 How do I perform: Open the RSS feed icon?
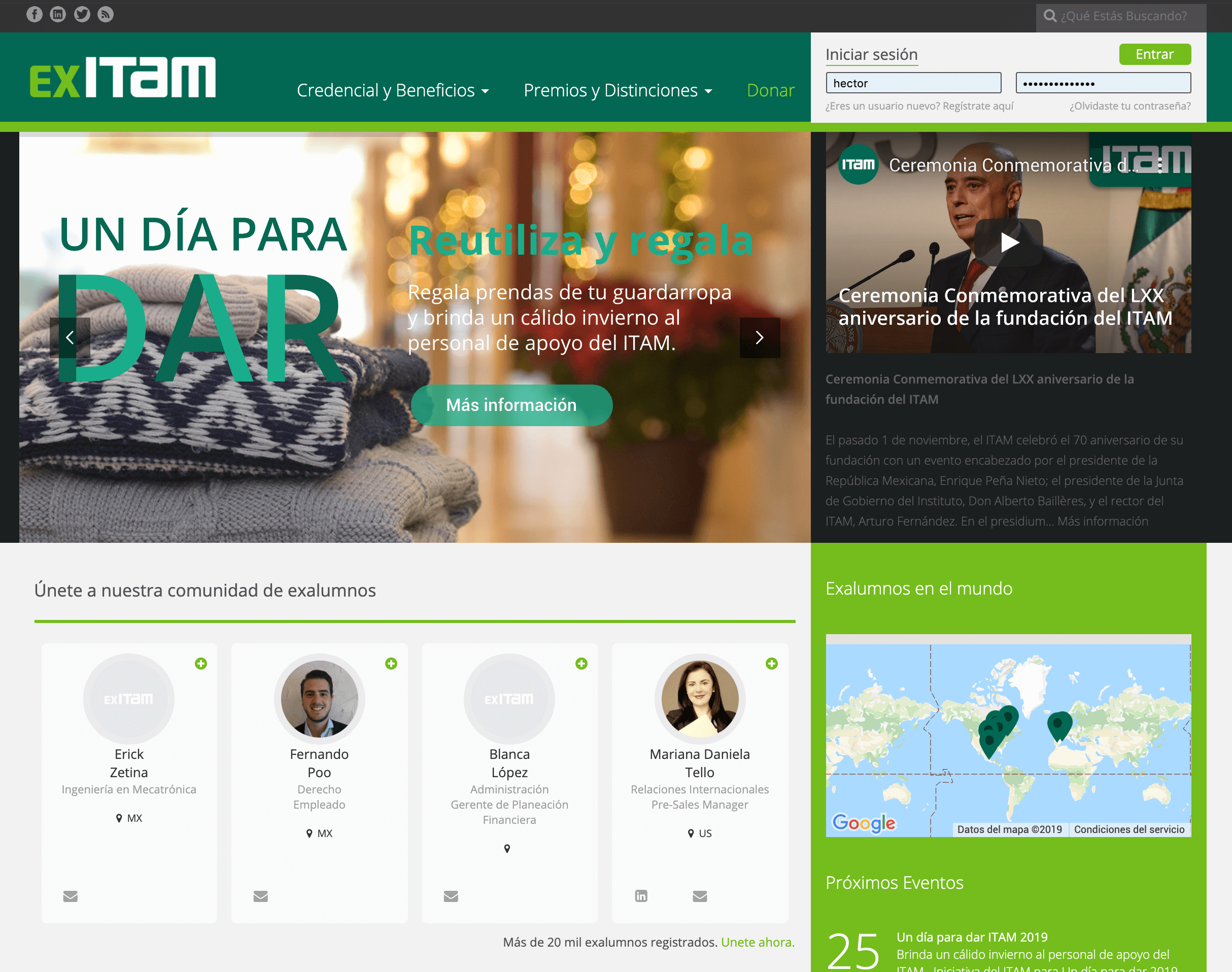point(105,14)
